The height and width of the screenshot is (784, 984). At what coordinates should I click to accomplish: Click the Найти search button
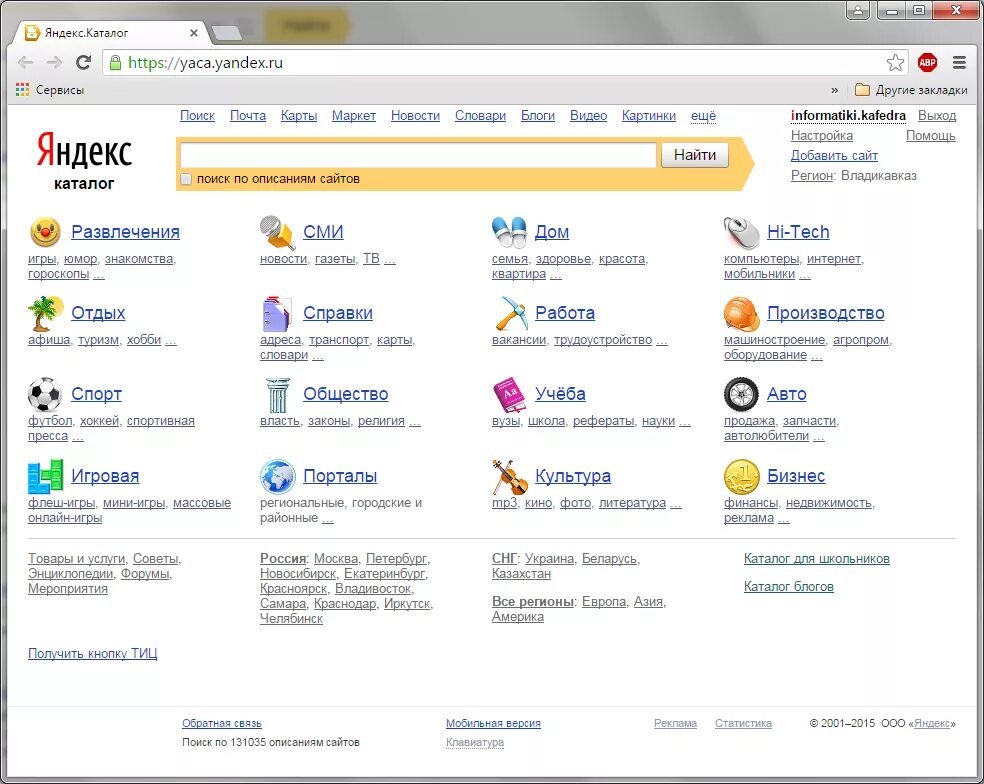click(x=695, y=155)
